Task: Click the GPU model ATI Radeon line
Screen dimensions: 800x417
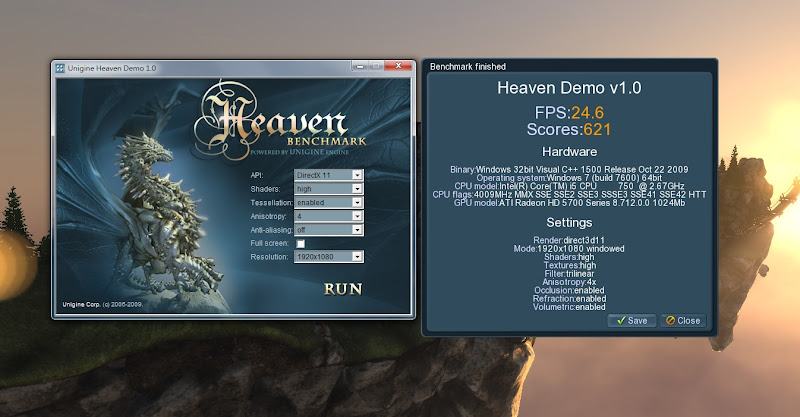Action: [569, 203]
